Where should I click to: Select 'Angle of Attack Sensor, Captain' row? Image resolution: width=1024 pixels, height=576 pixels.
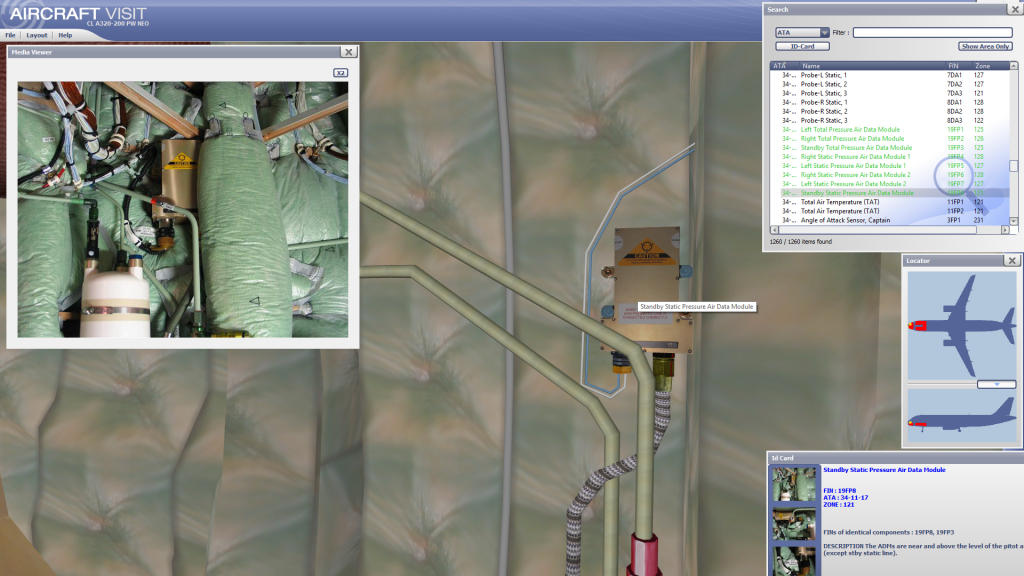[889, 221]
